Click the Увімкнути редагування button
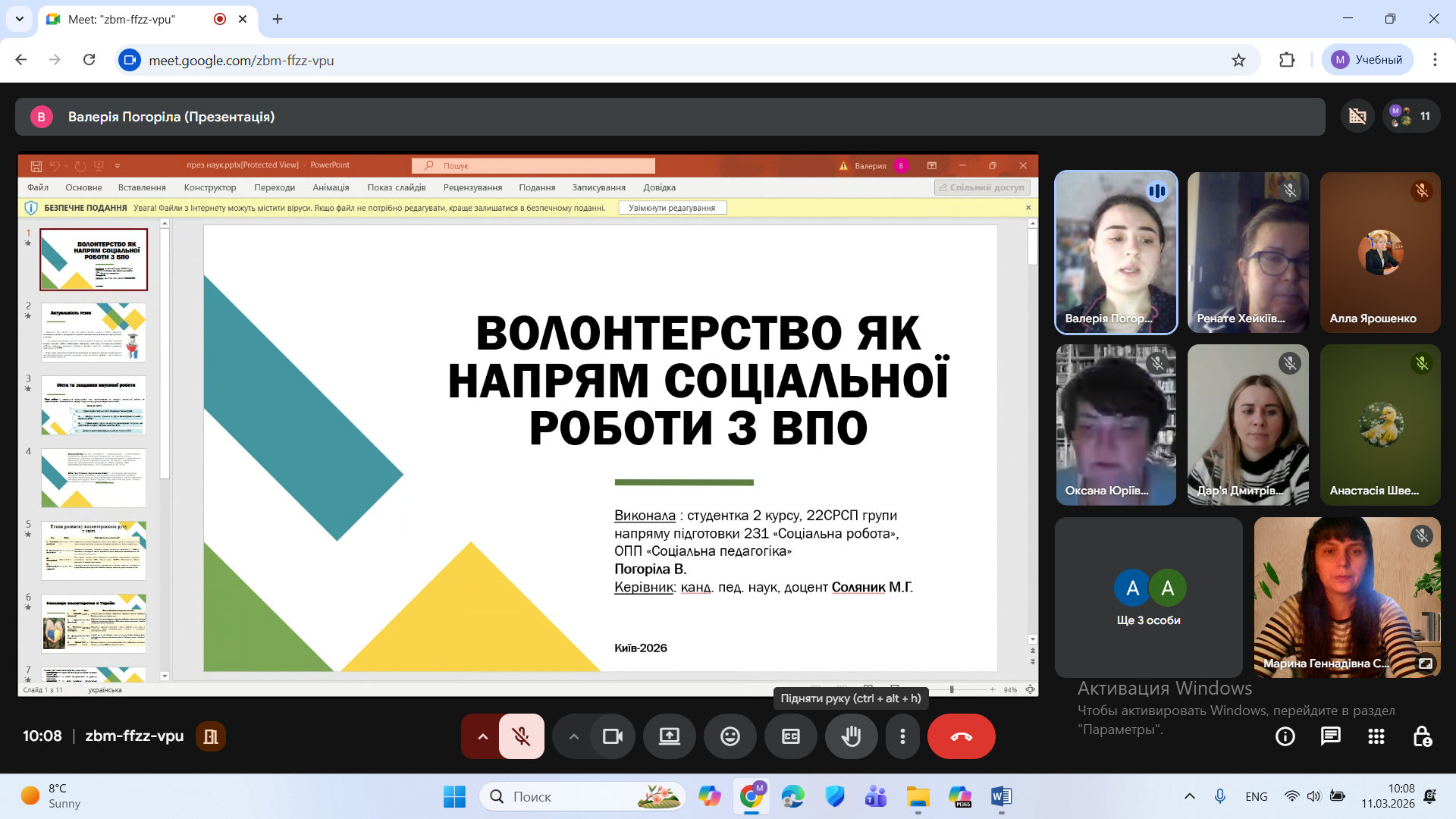1456x819 pixels. 672,207
